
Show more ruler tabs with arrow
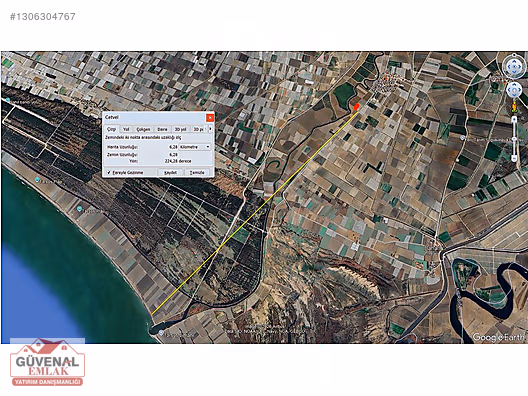[x=210, y=129]
